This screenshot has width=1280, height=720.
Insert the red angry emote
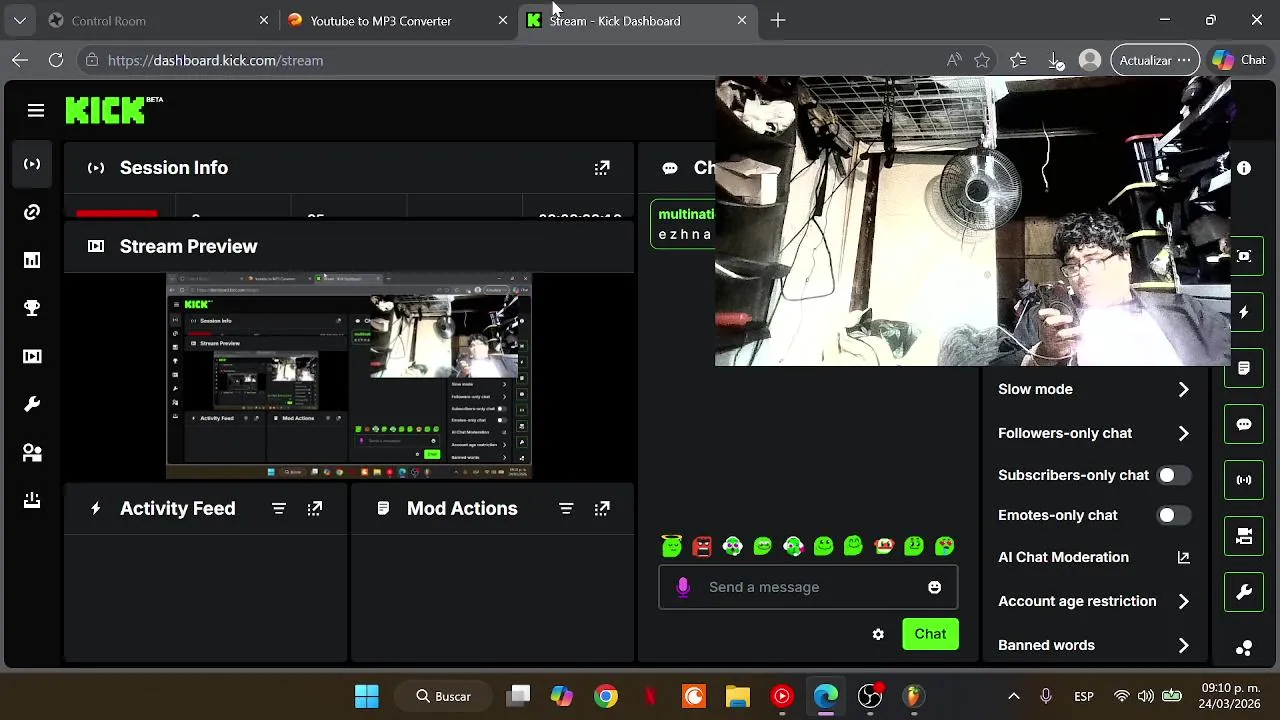[x=702, y=546]
